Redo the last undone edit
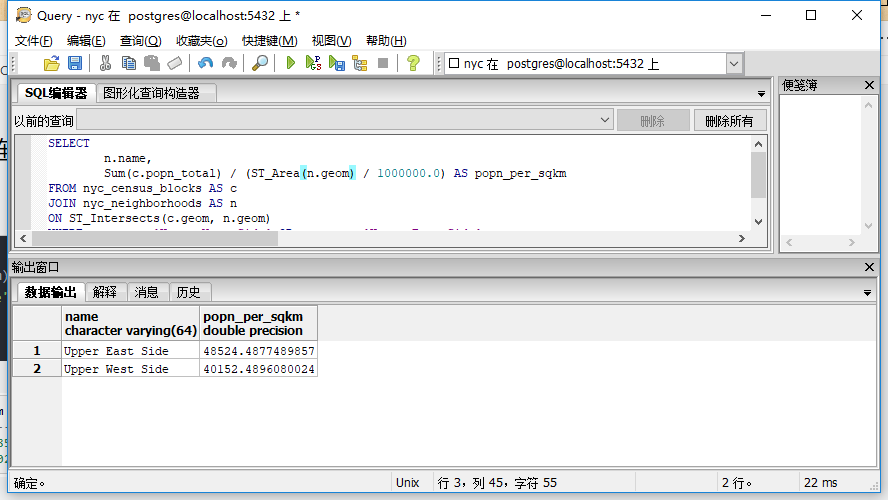 click(229, 63)
